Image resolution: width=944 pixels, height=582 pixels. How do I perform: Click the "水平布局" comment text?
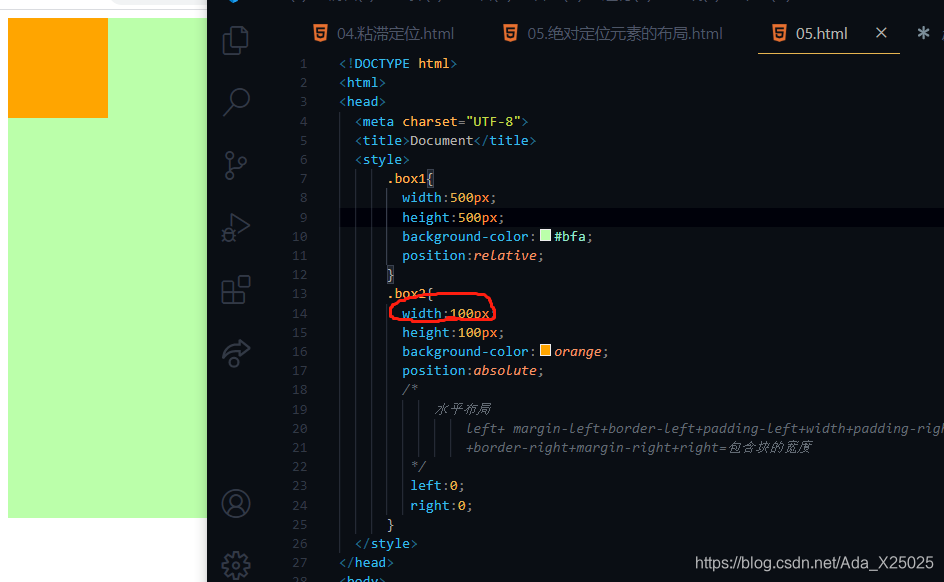(462, 409)
